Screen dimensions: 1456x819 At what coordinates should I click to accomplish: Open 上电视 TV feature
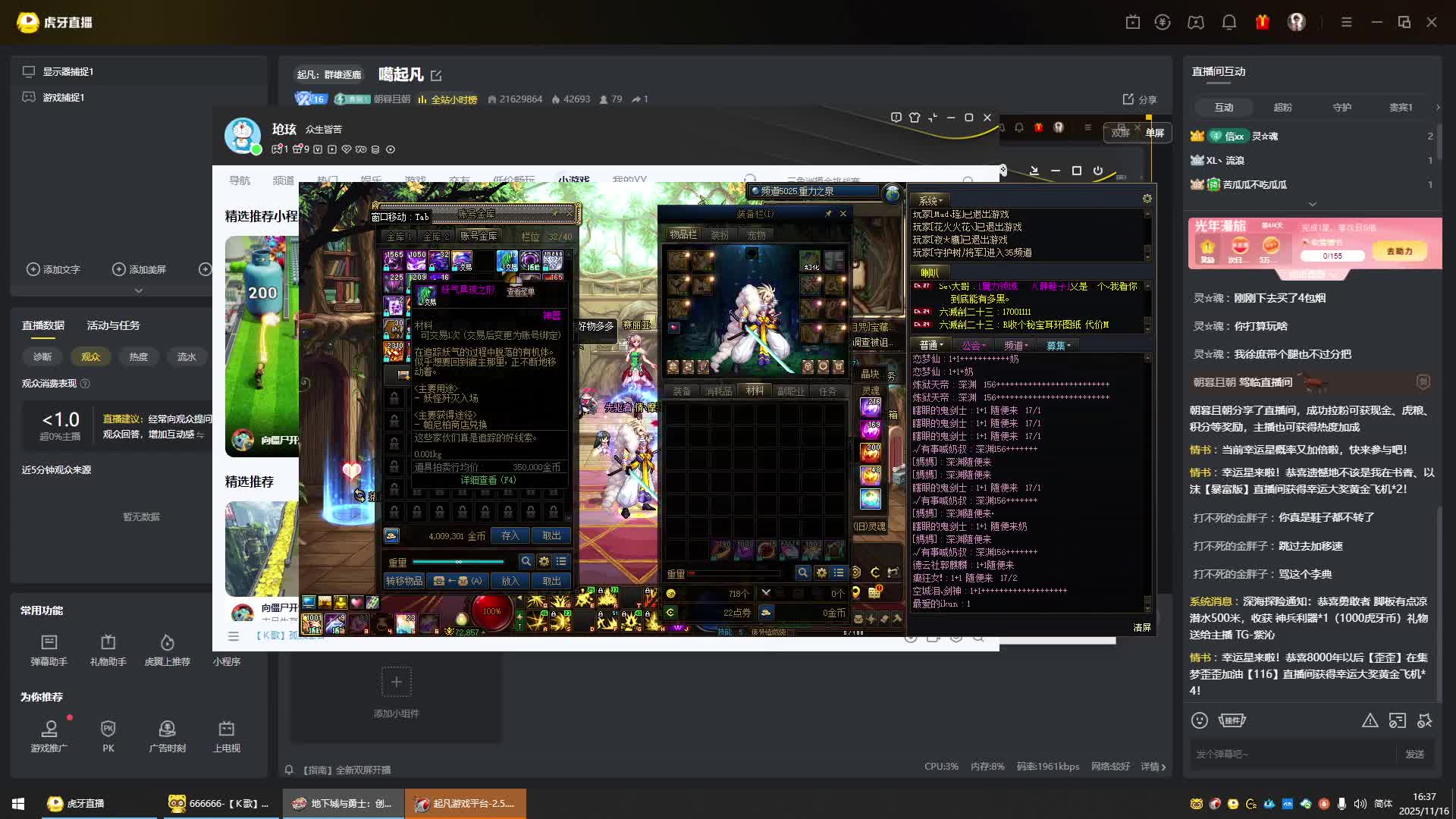pyautogui.click(x=226, y=729)
